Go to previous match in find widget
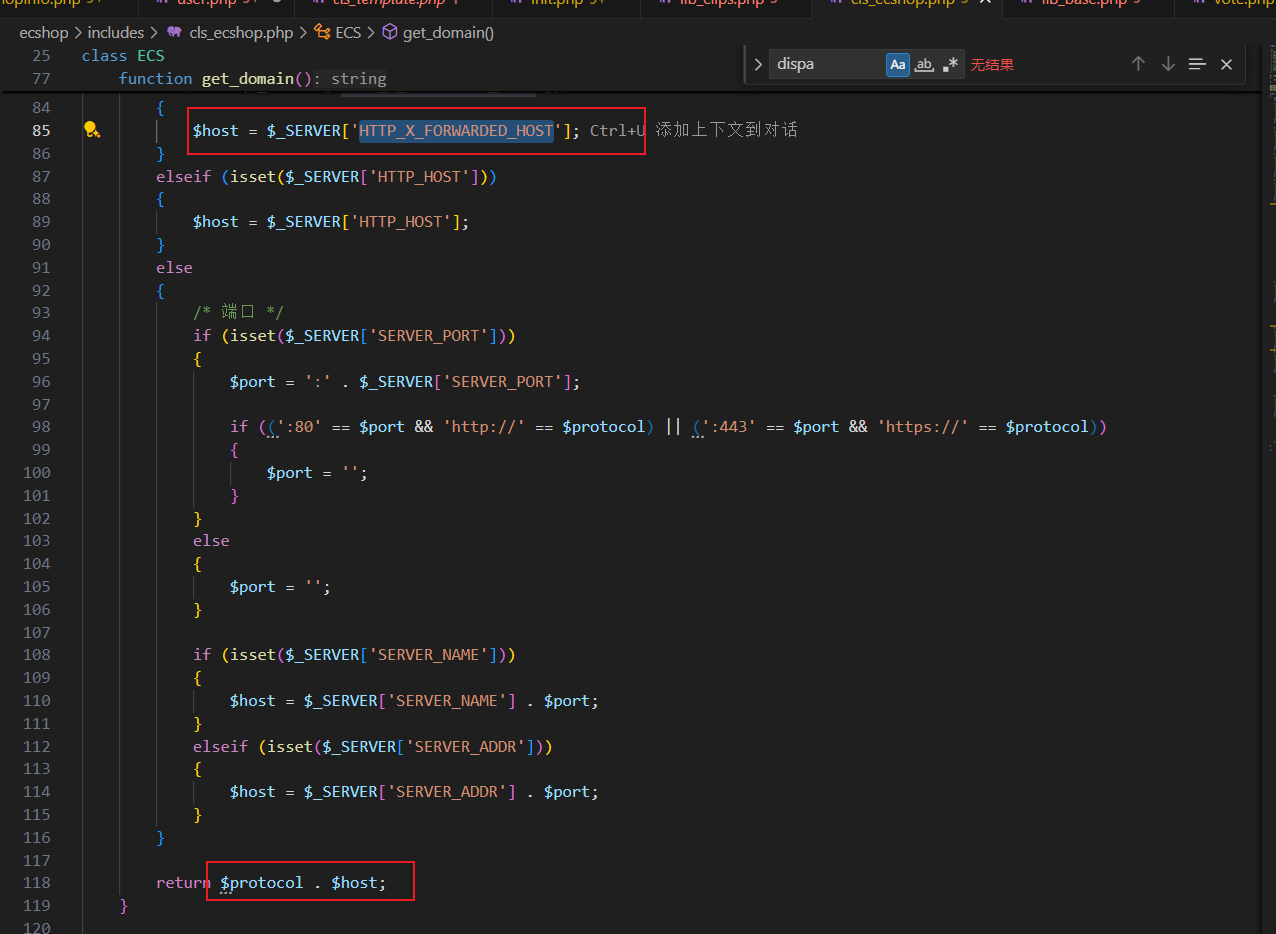This screenshot has width=1276, height=934. pos(1138,64)
